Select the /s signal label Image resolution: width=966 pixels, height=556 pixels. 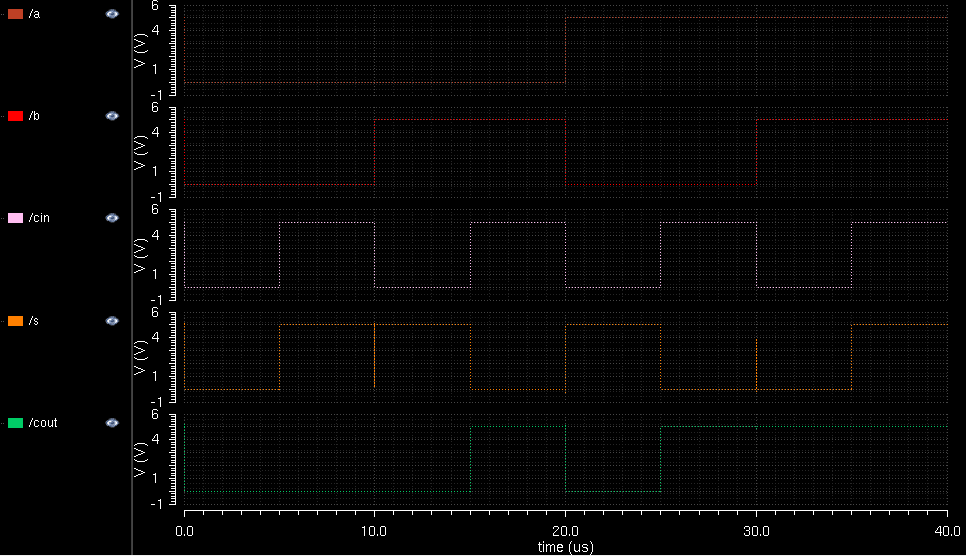tap(35, 321)
